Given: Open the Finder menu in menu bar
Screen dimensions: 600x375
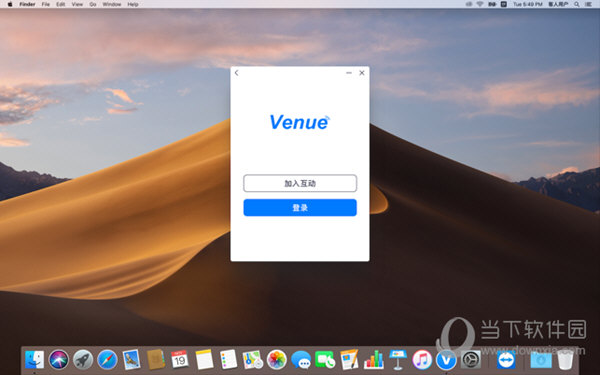Looking at the screenshot, I should [27, 4].
